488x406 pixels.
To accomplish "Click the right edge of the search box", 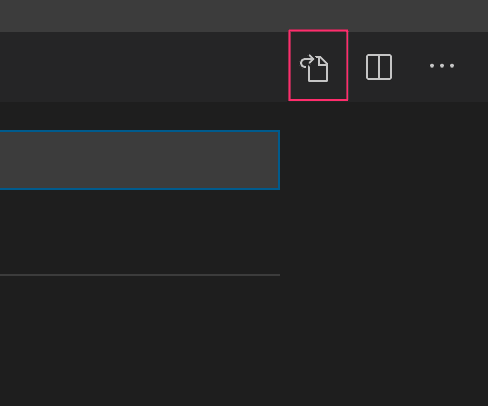I will point(279,160).
